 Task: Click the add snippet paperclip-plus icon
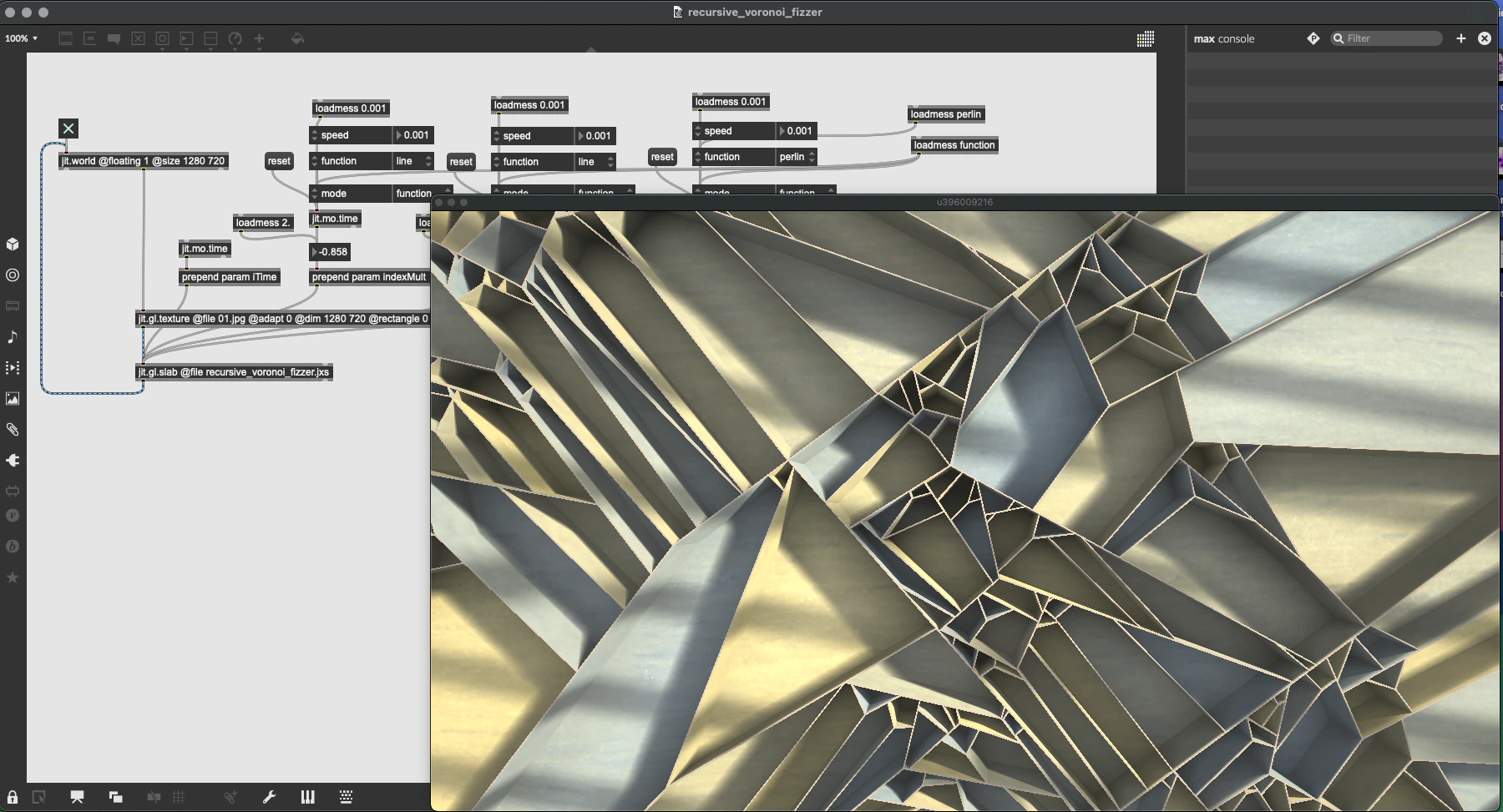coord(230,797)
